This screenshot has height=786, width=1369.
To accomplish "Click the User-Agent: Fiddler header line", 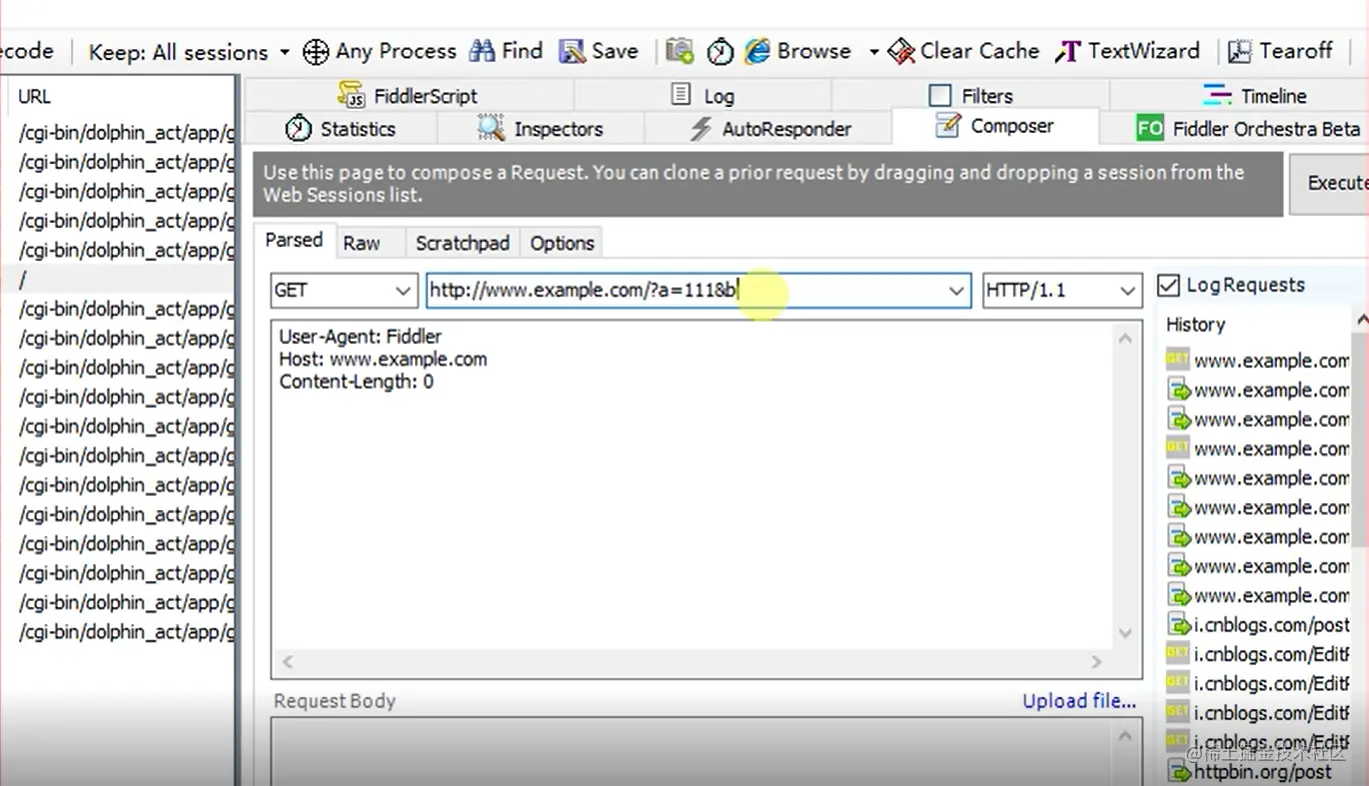I will point(360,336).
